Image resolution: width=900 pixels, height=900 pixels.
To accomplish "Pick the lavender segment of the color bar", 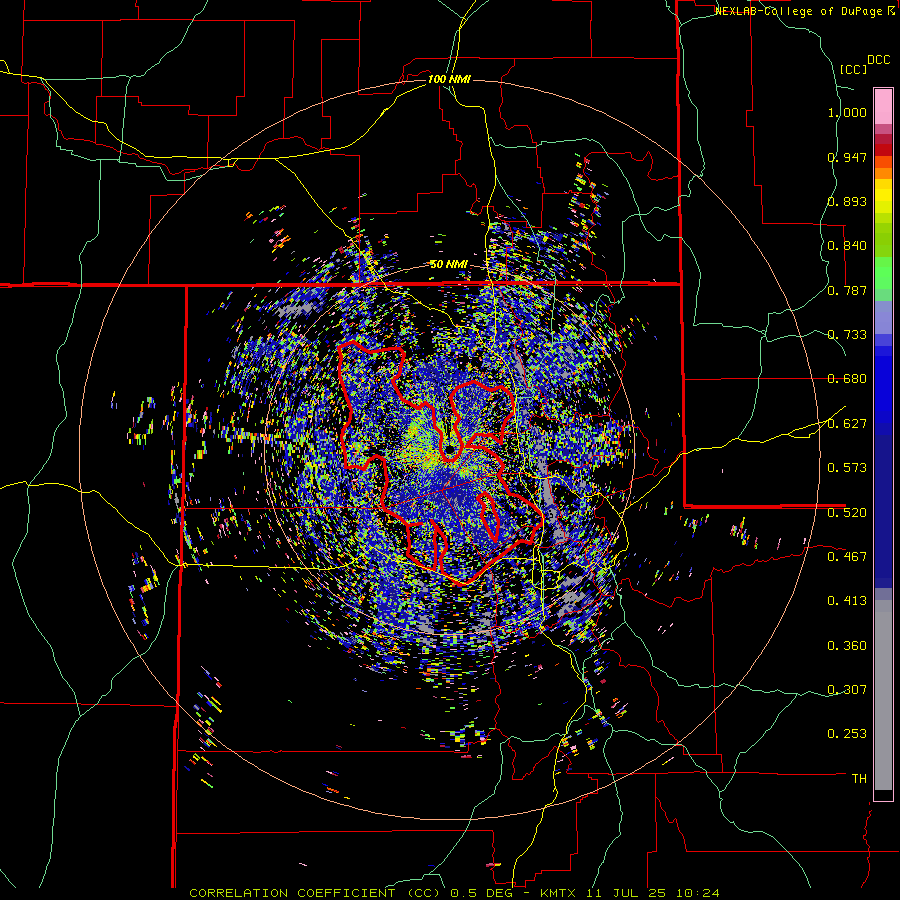I will (x=883, y=317).
